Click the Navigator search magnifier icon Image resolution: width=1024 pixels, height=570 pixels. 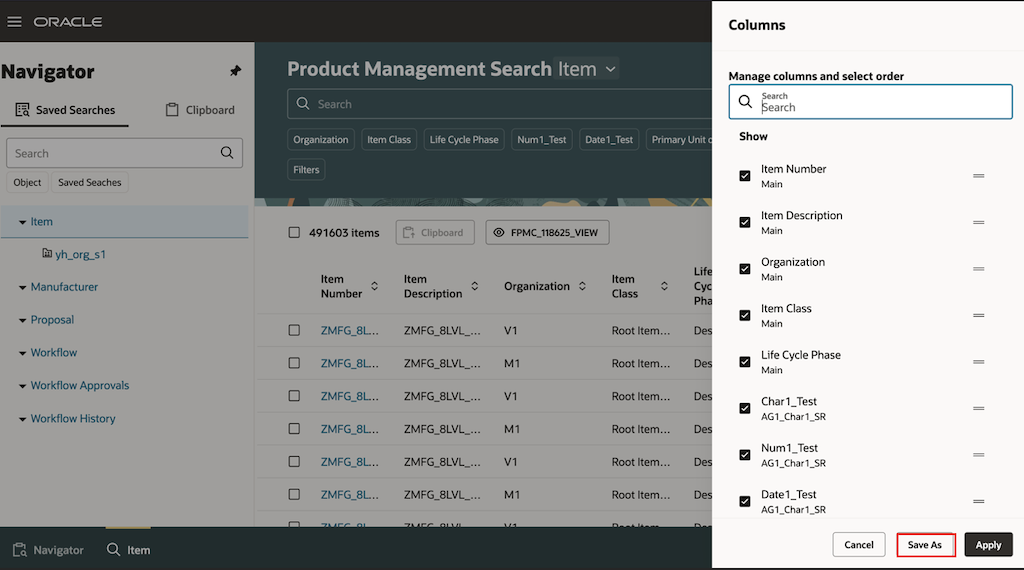227,153
